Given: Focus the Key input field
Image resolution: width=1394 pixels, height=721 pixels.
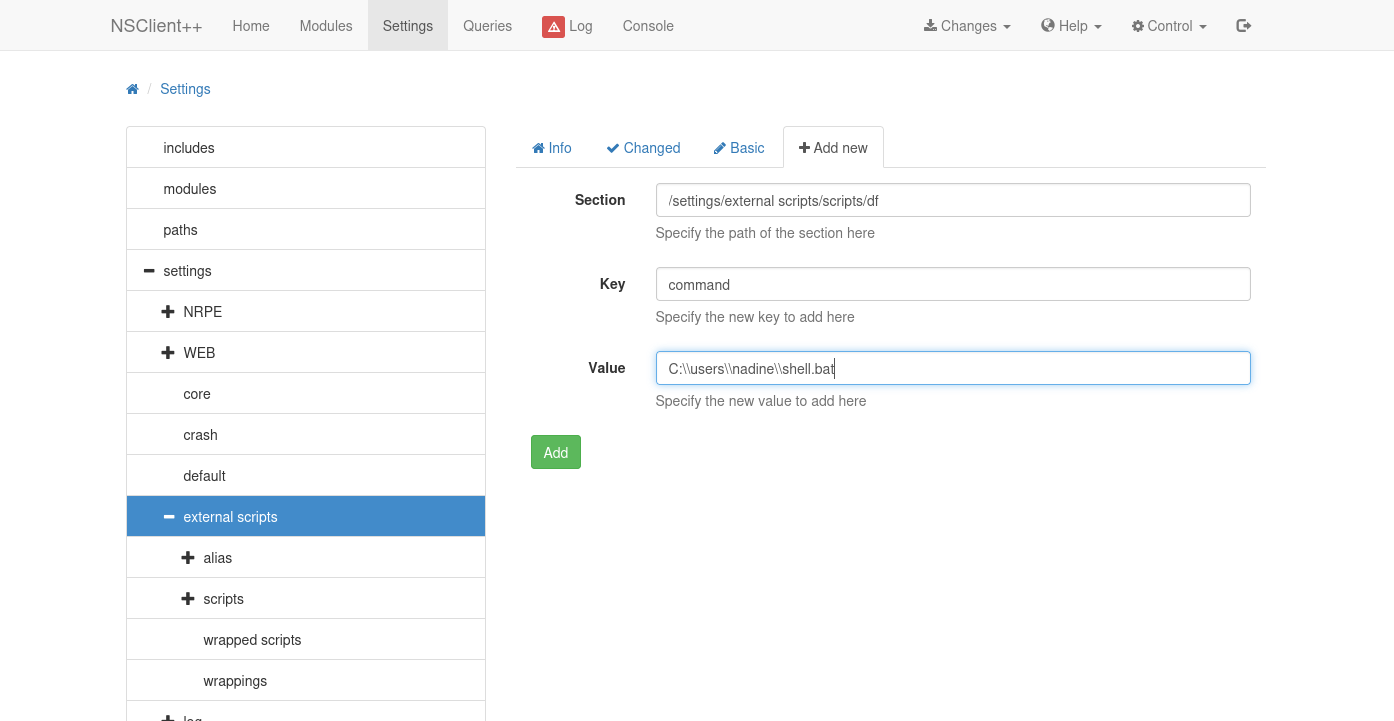Looking at the screenshot, I should (x=953, y=284).
